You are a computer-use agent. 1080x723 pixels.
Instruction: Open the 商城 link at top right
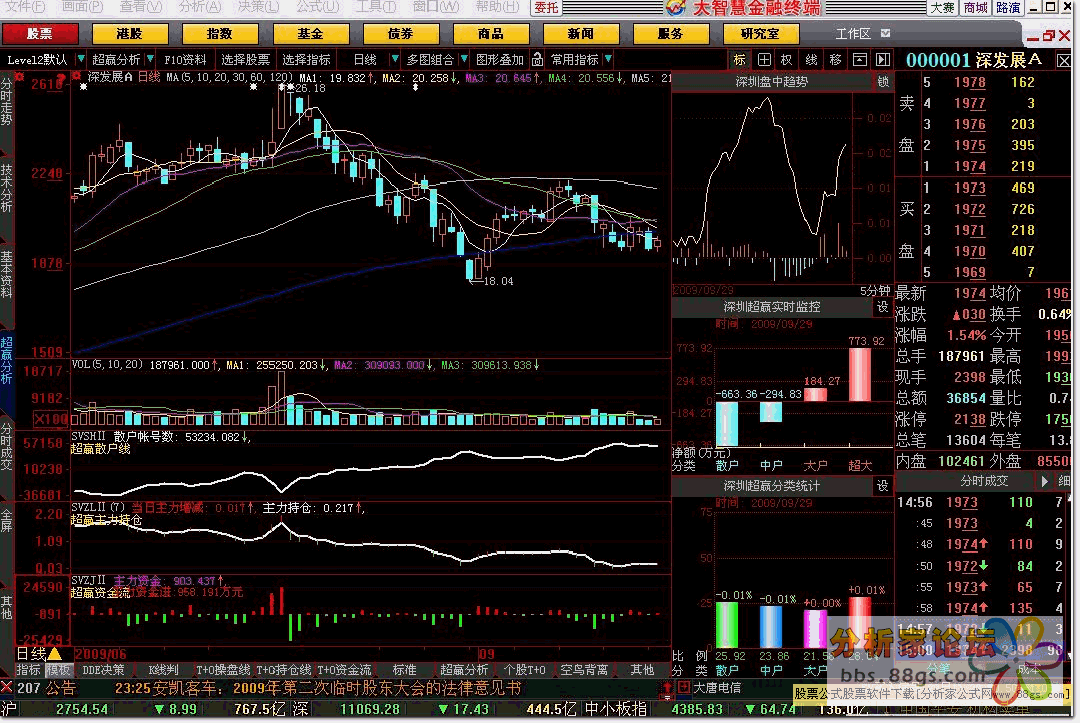pyautogui.click(x=975, y=7)
